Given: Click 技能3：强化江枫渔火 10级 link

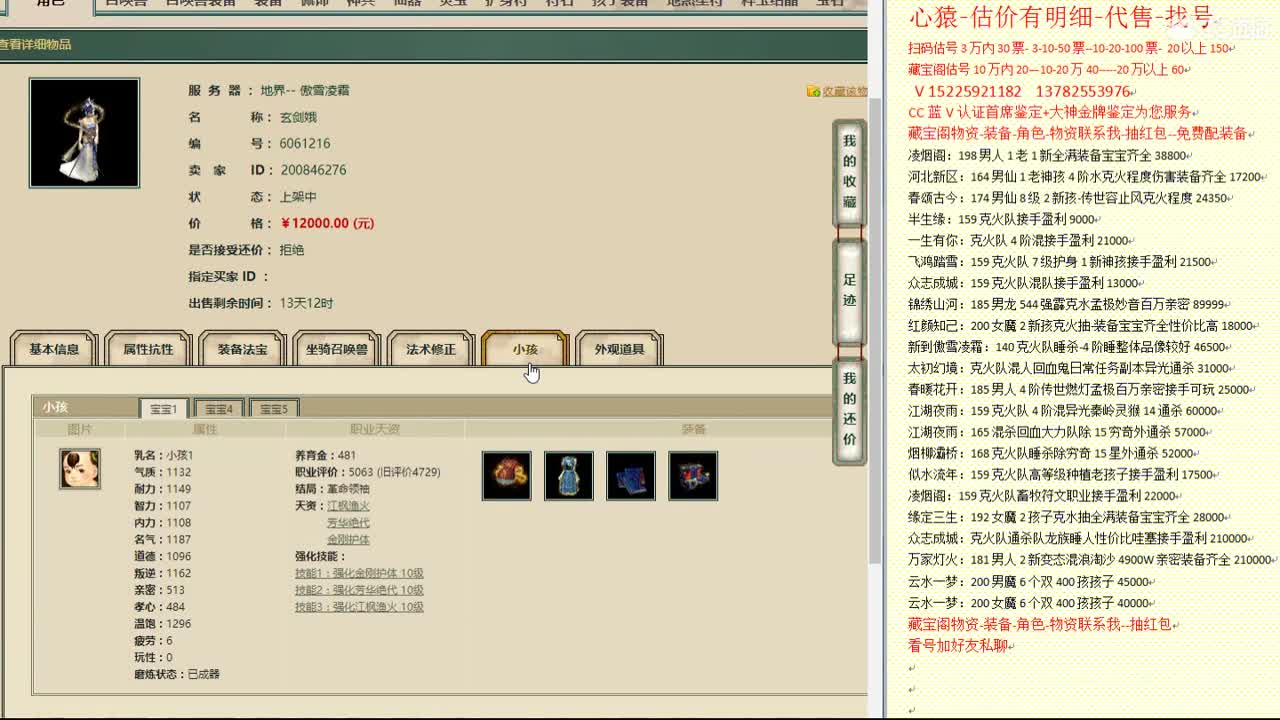Looking at the screenshot, I should pos(359,607).
